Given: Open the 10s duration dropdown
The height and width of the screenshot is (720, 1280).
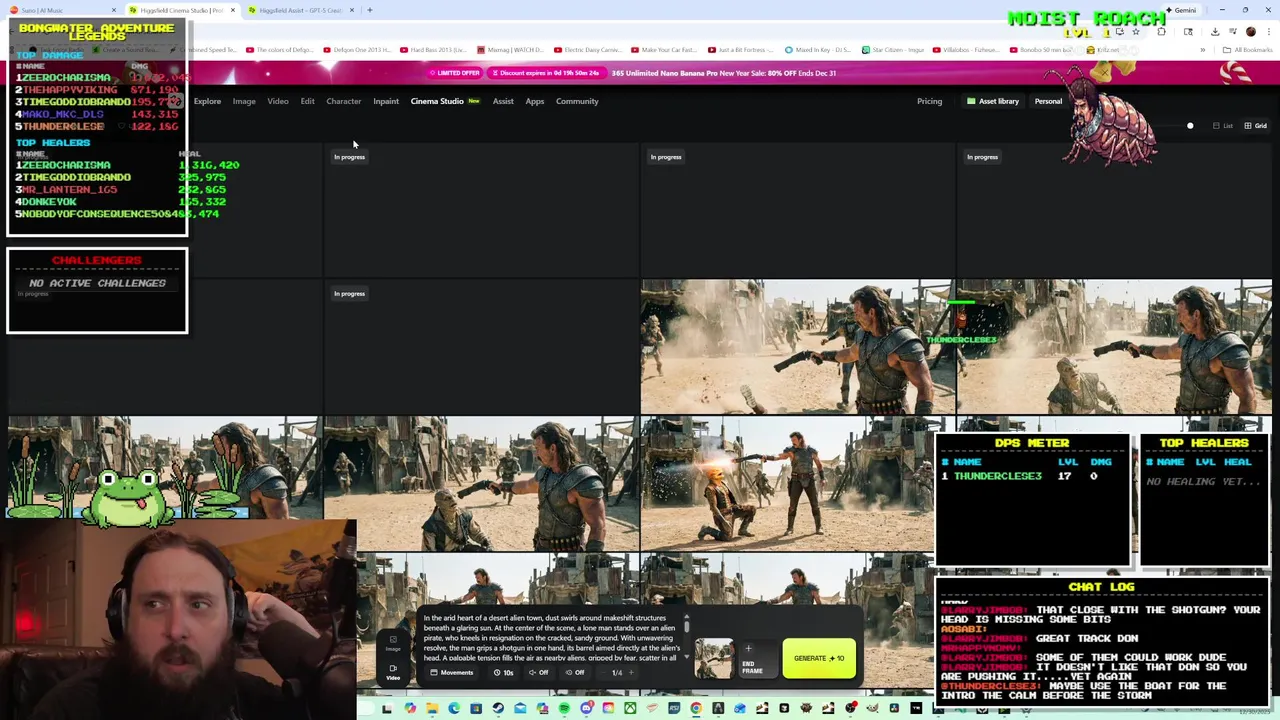Looking at the screenshot, I should coord(504,673).
